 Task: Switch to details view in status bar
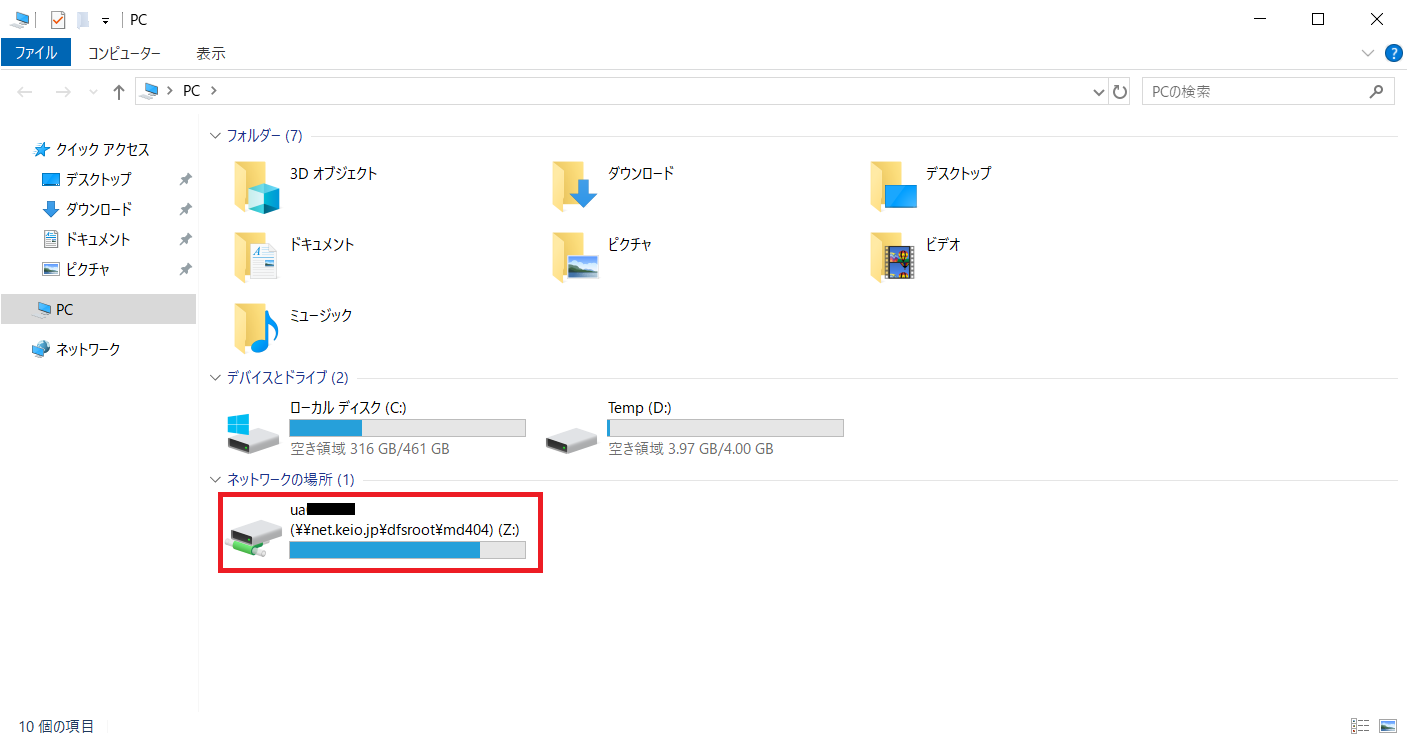point(1360,726)
